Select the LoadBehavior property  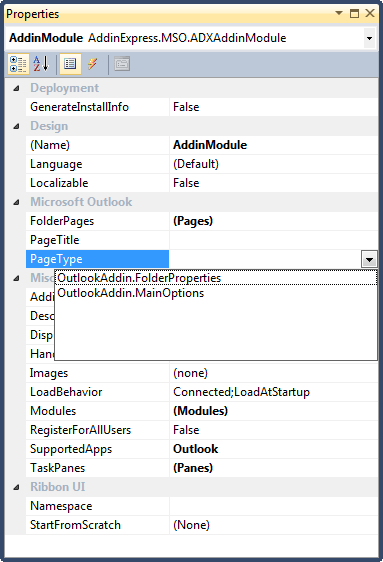tap(97, 392)
